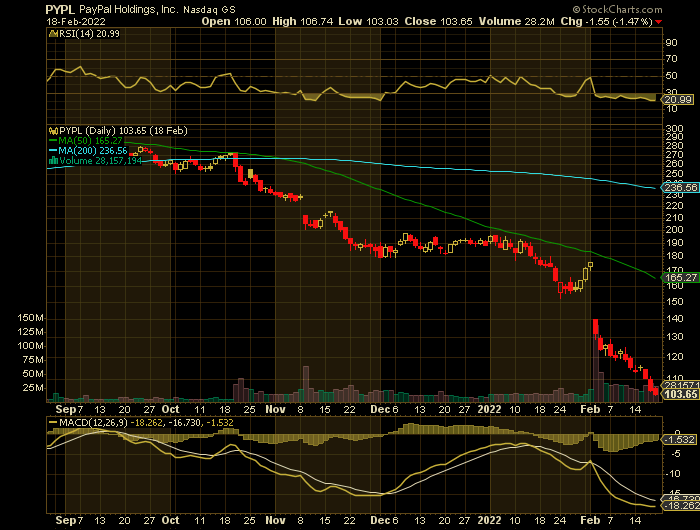Click the 25M volume axis label
This screenshot has width=700, height=530.
[33, 388]
